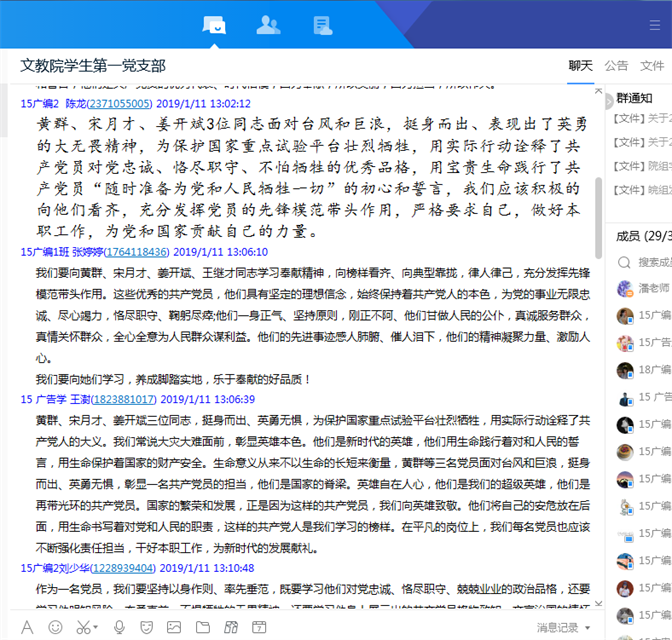
Task: Click the scissors screenshot tool
Action: tap(82, 627)
